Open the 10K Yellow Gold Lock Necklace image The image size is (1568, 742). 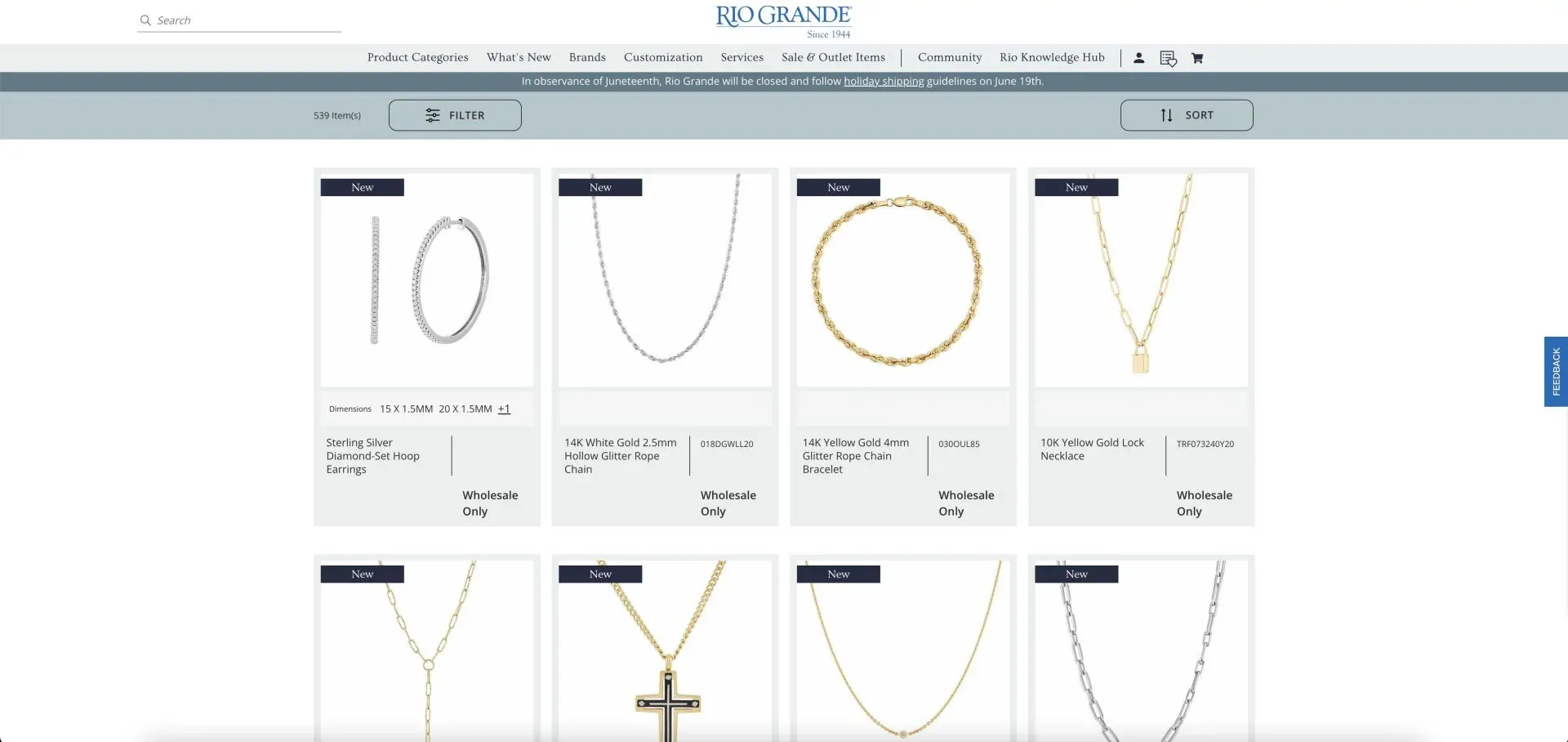click(1141, 280)
